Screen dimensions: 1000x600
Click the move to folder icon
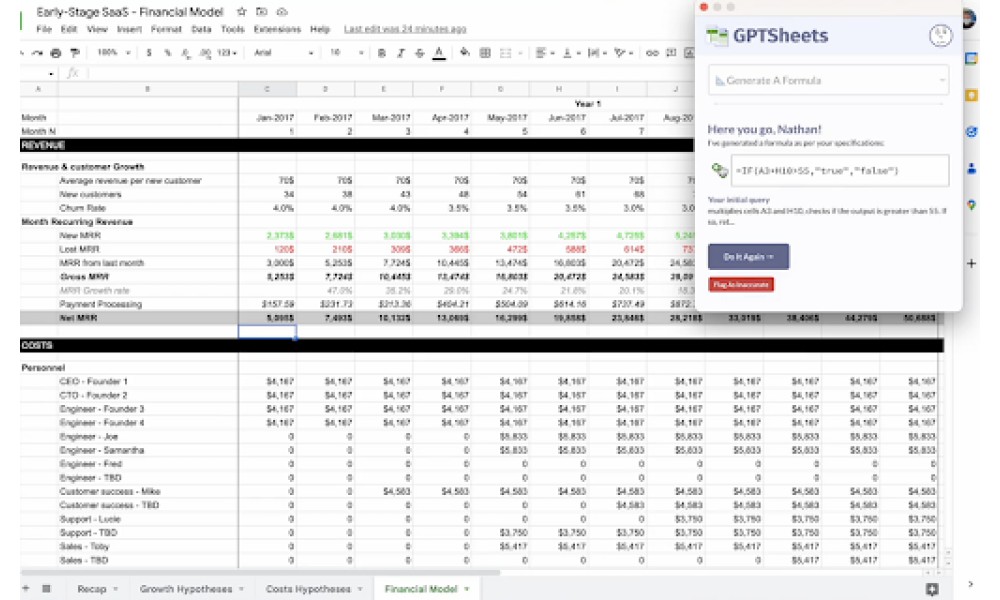click(261, 11)
